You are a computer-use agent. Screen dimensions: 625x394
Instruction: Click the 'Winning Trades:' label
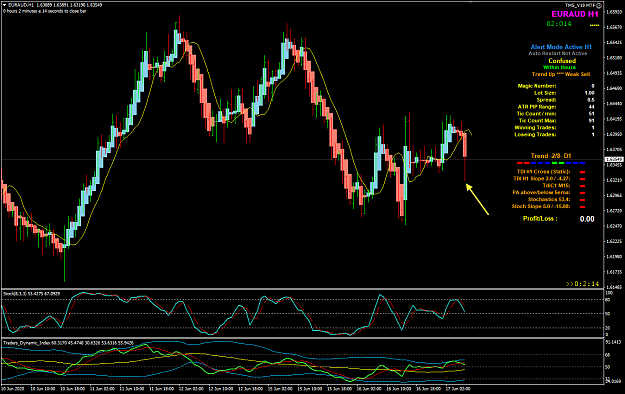pyautogui.click(x=535, y=128)
